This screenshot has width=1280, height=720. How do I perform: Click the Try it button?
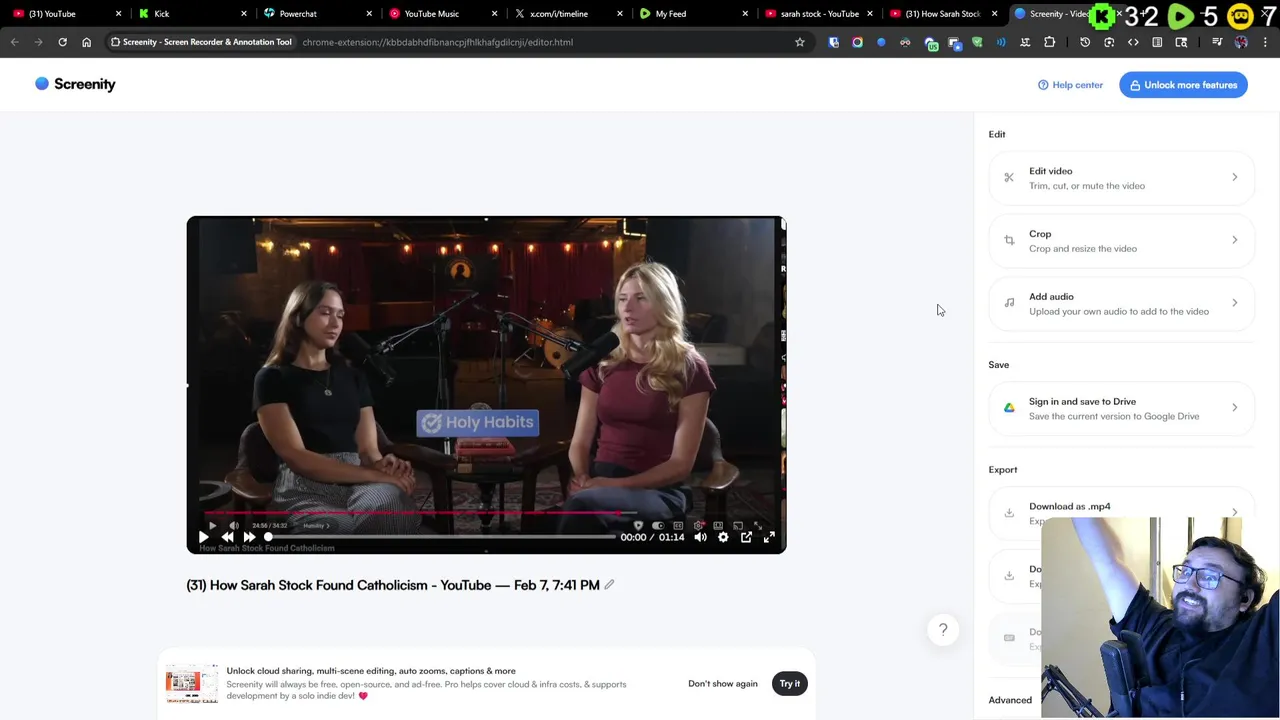(790, 684)
